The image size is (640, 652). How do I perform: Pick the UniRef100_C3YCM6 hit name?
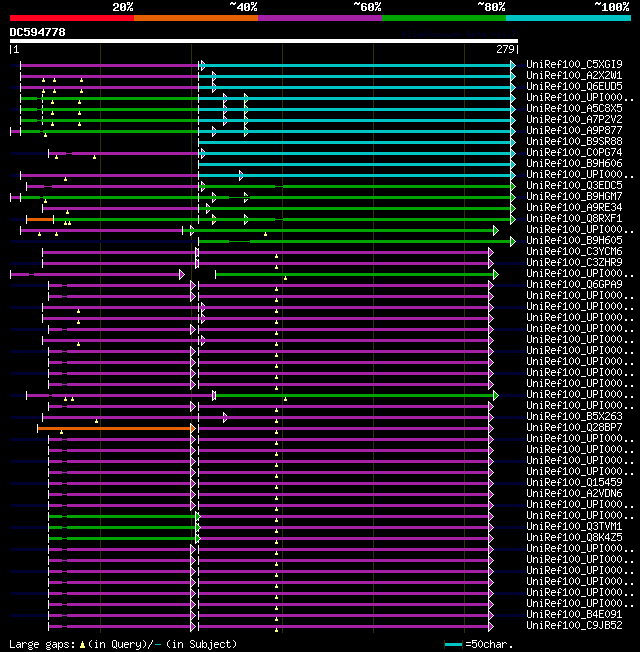[574, 252]
